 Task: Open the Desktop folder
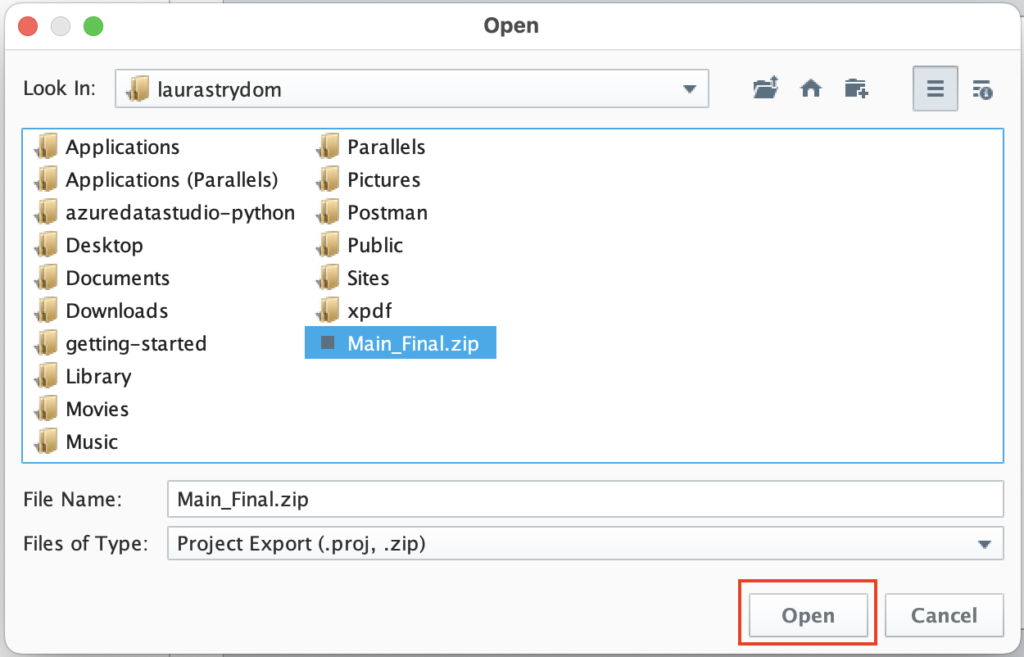pos(103,245)
